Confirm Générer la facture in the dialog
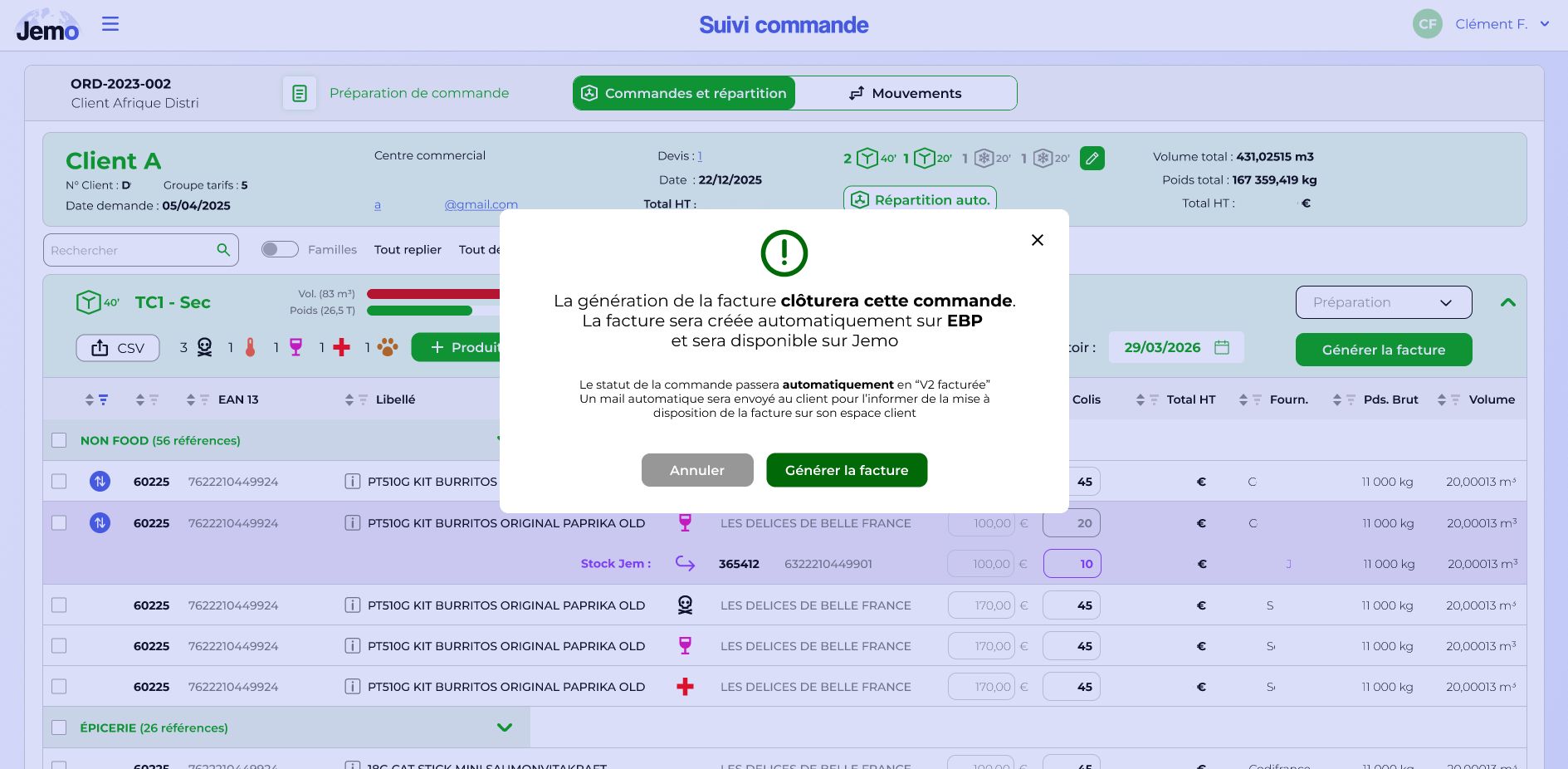 (x=847, y=470)
